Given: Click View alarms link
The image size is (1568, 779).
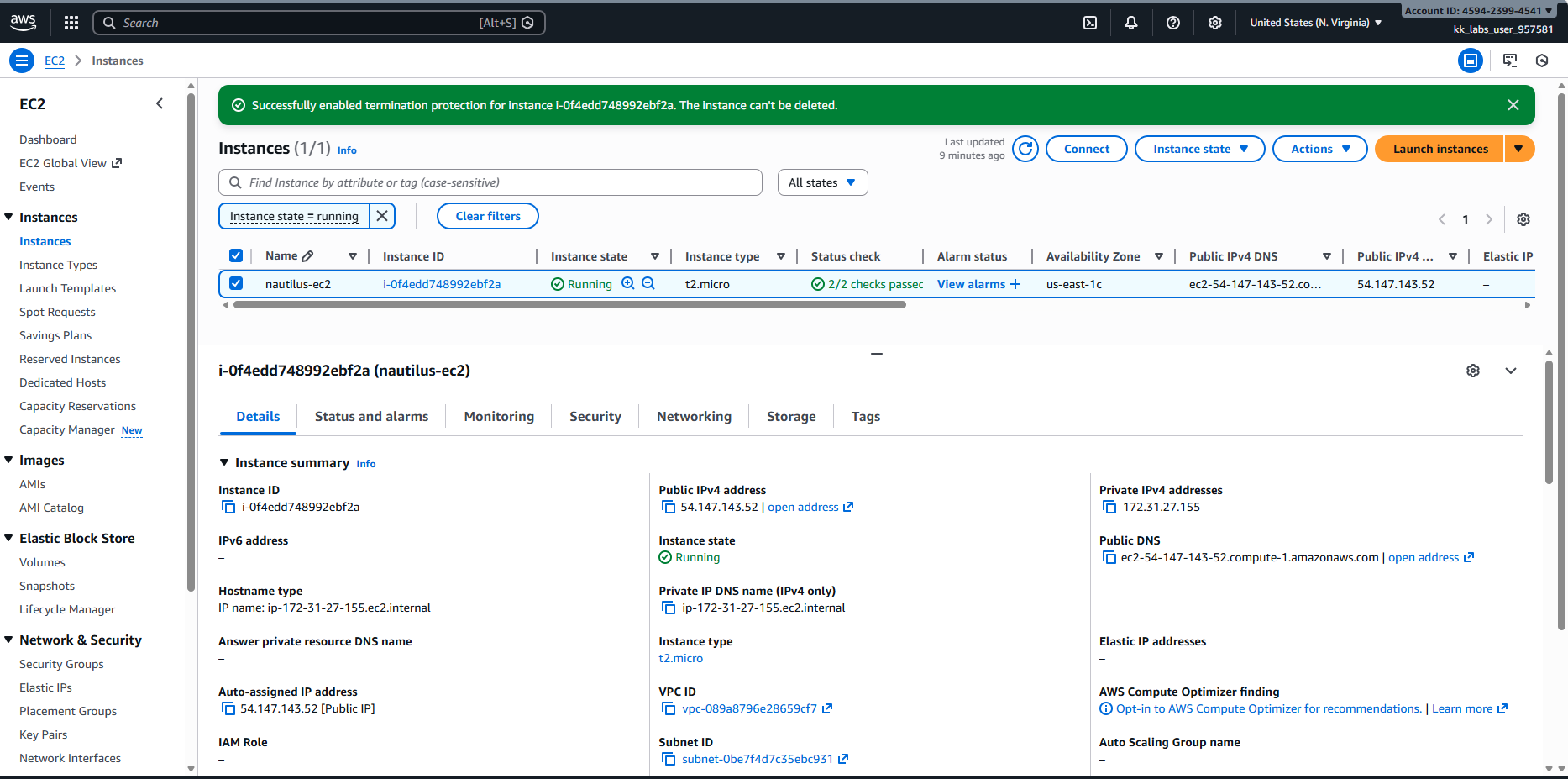Looking at the screenshot, I should (971, 284).
